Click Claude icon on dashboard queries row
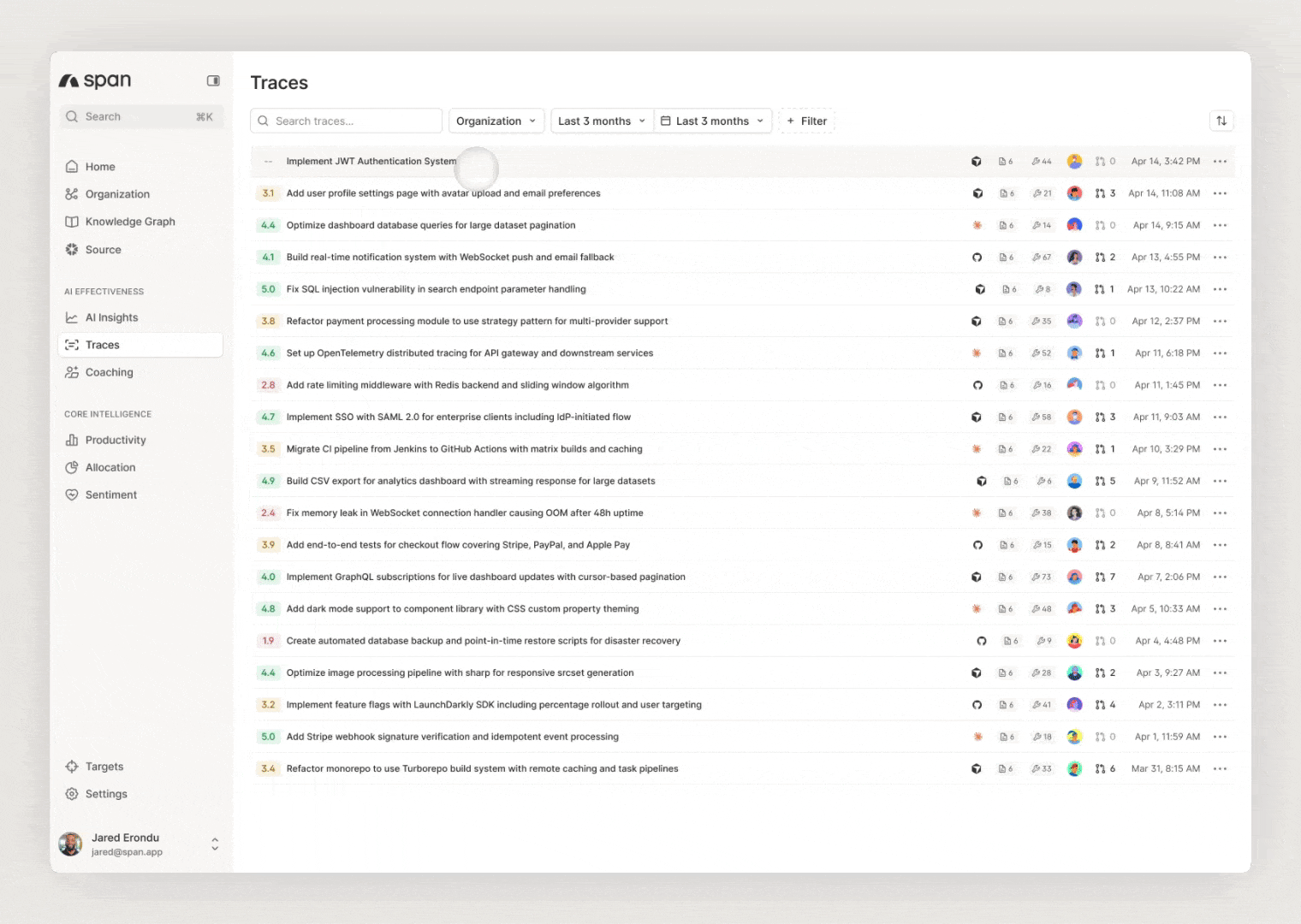Screen dimensions: 1301x924 point(977,225)
